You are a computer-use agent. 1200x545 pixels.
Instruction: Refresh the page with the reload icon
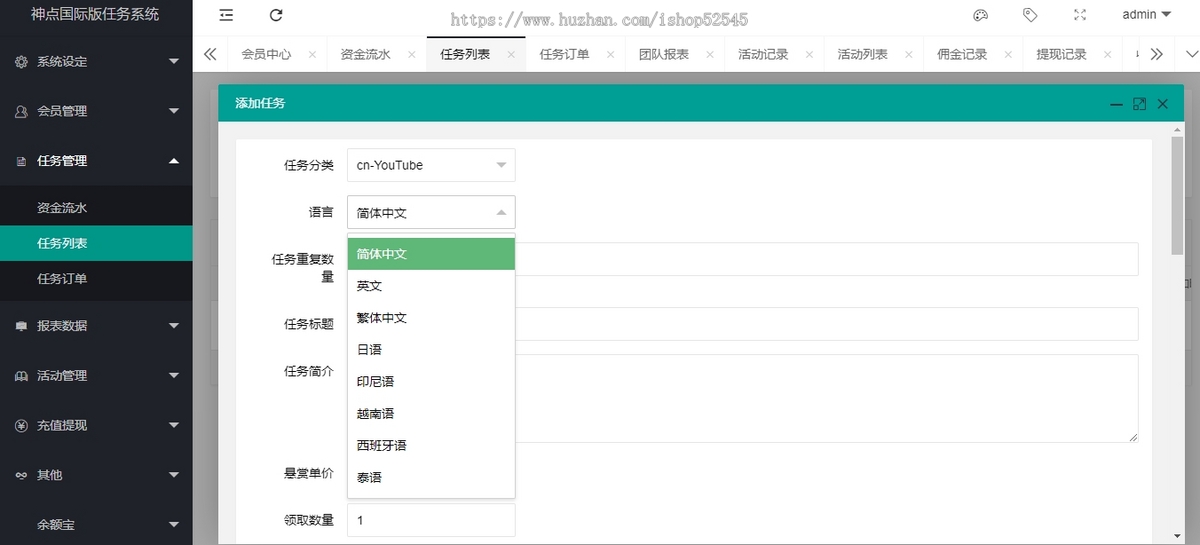point(276,15)
